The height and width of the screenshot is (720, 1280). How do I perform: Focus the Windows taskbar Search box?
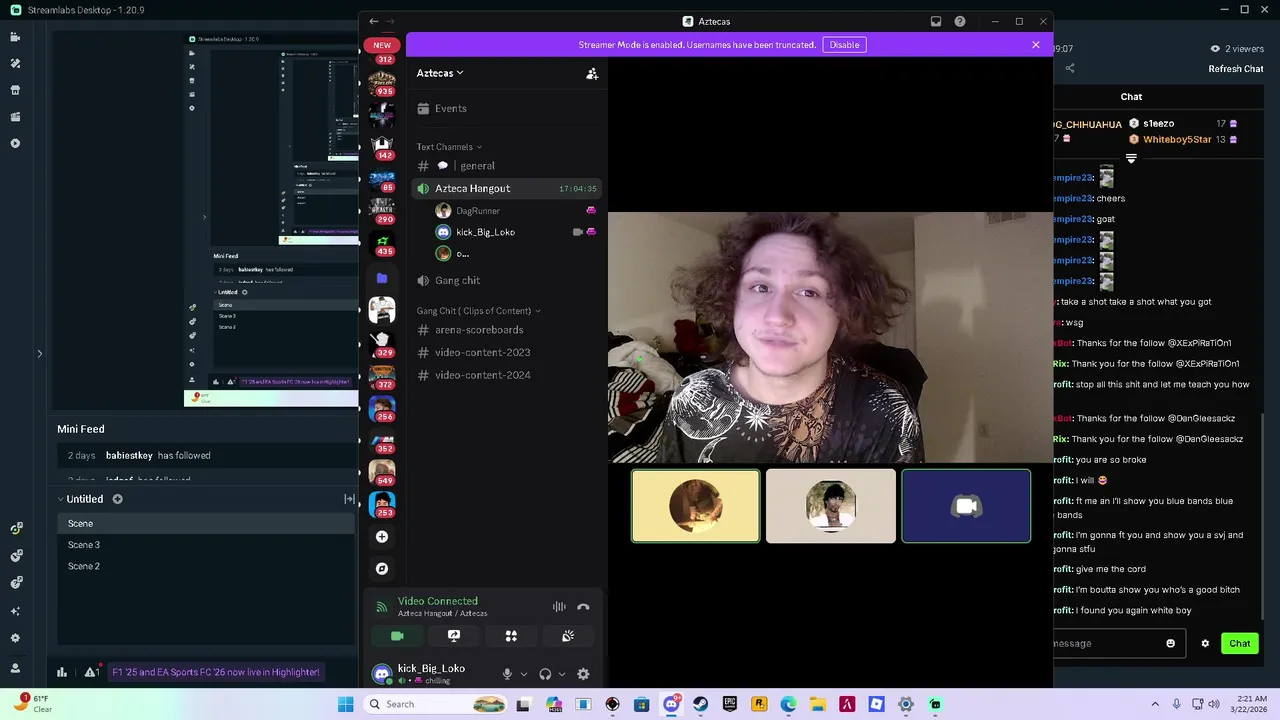(436, 705)
